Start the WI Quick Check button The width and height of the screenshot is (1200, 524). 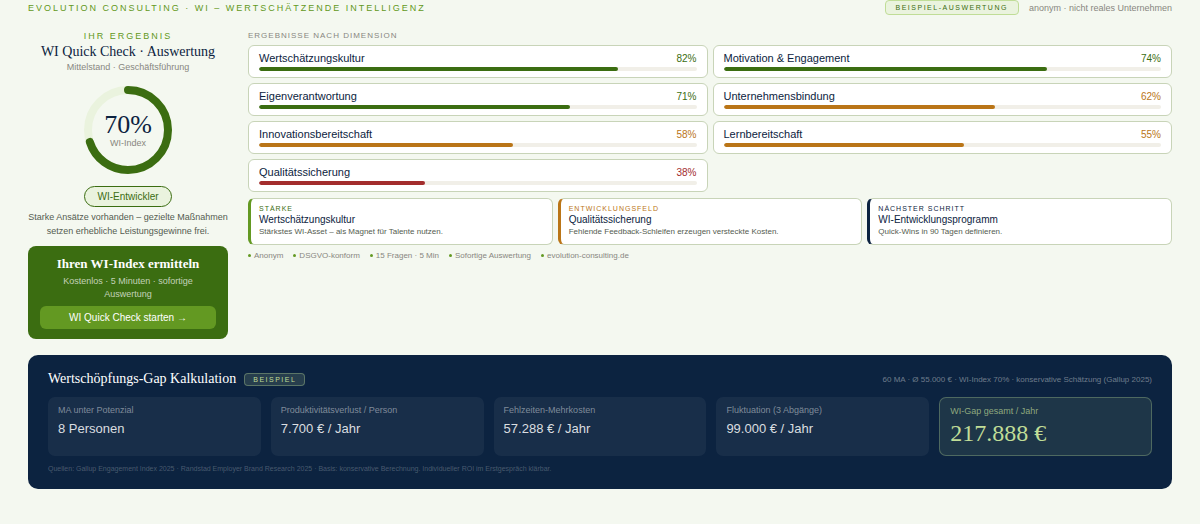click(128, 318)
